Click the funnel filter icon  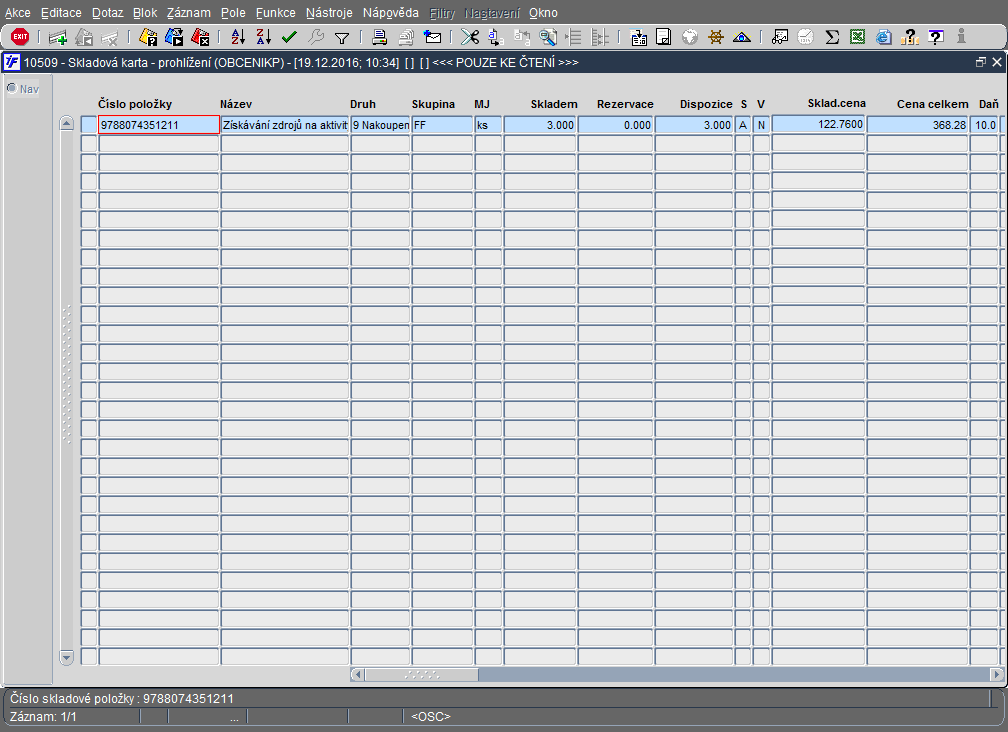pyautogui.click(x=342, y=38)
